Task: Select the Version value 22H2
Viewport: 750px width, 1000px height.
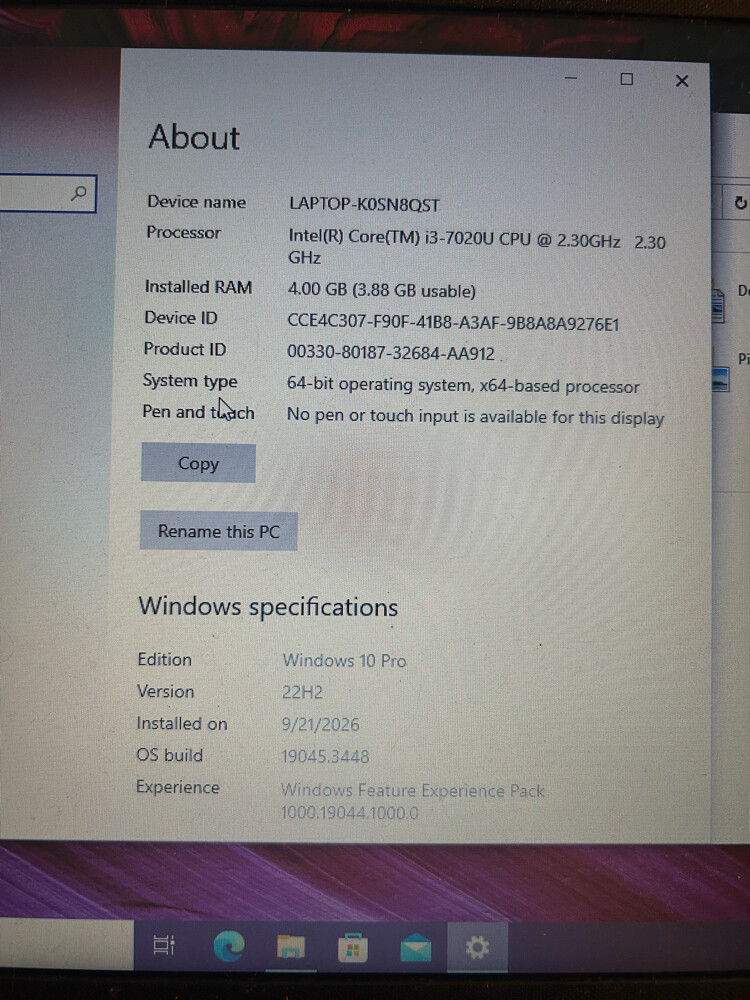Action: point(302,692)
